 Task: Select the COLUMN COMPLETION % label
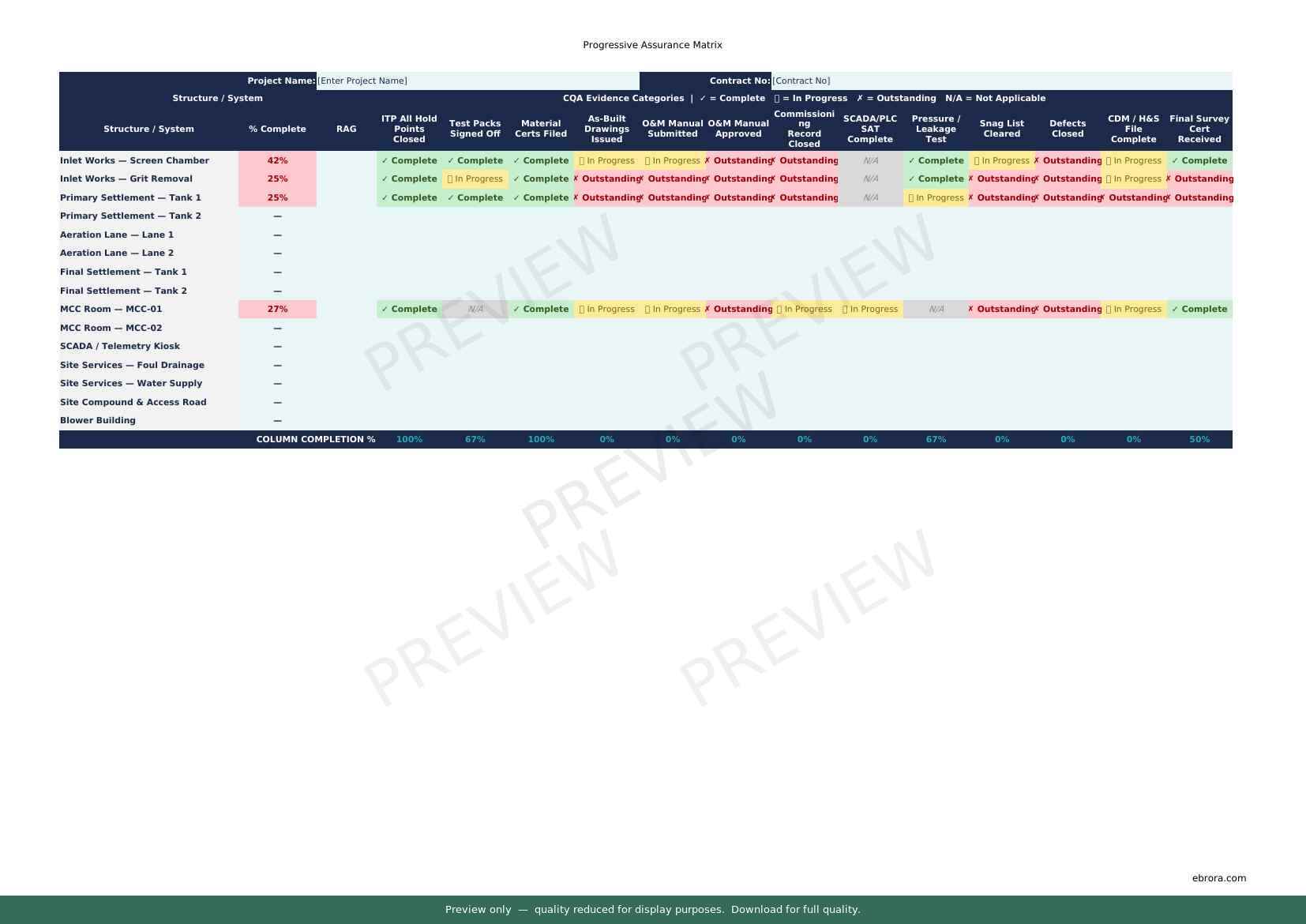316,439
